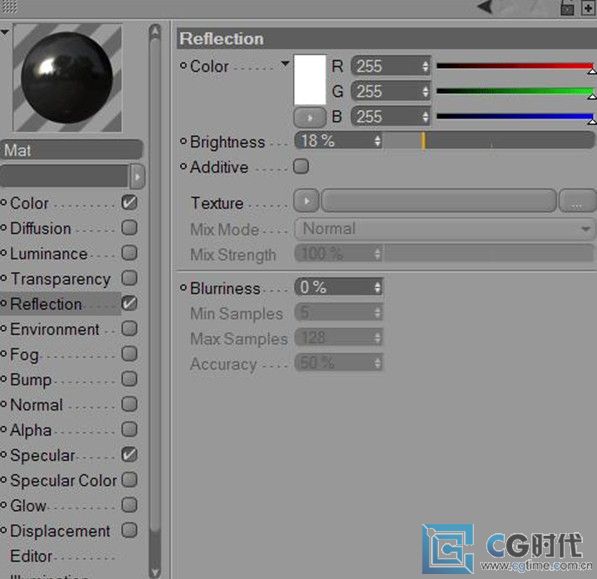
Task: Open the arrow next to layer field
Action: (137, 177)
